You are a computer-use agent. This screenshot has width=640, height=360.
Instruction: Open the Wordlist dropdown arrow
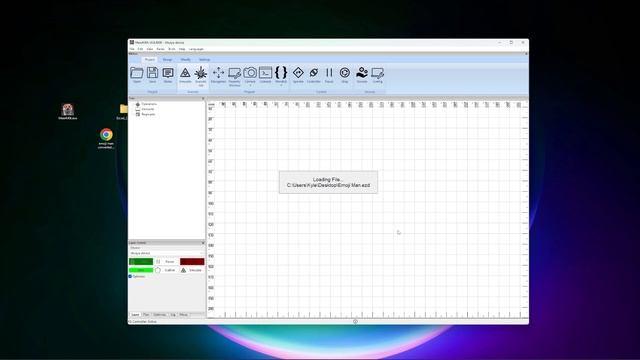(281, 85)
